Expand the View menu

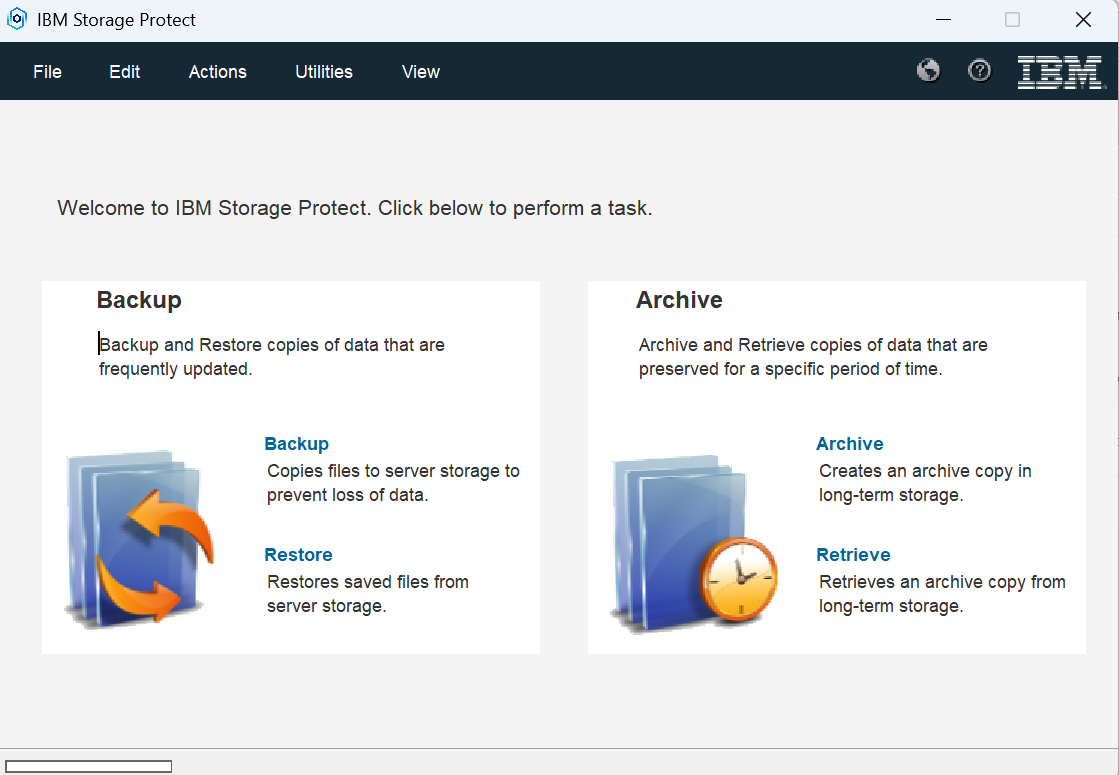point(421,72)
